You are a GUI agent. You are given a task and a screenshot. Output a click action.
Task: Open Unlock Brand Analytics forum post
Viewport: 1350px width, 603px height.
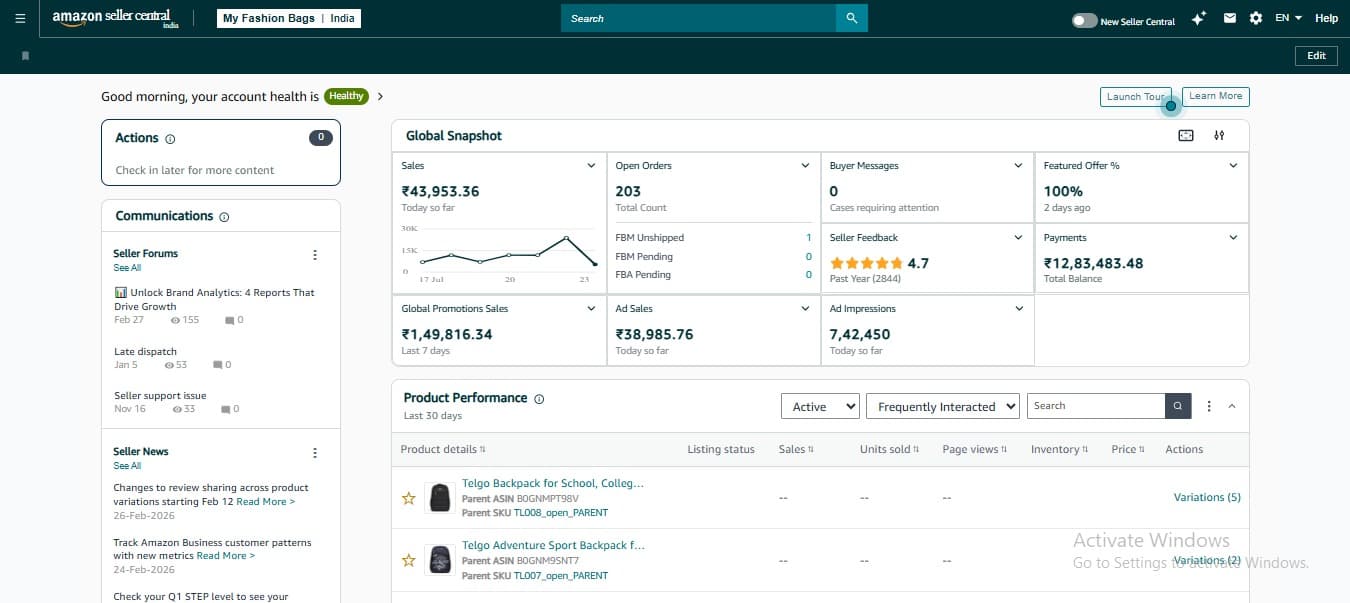(x=214, y=300)
